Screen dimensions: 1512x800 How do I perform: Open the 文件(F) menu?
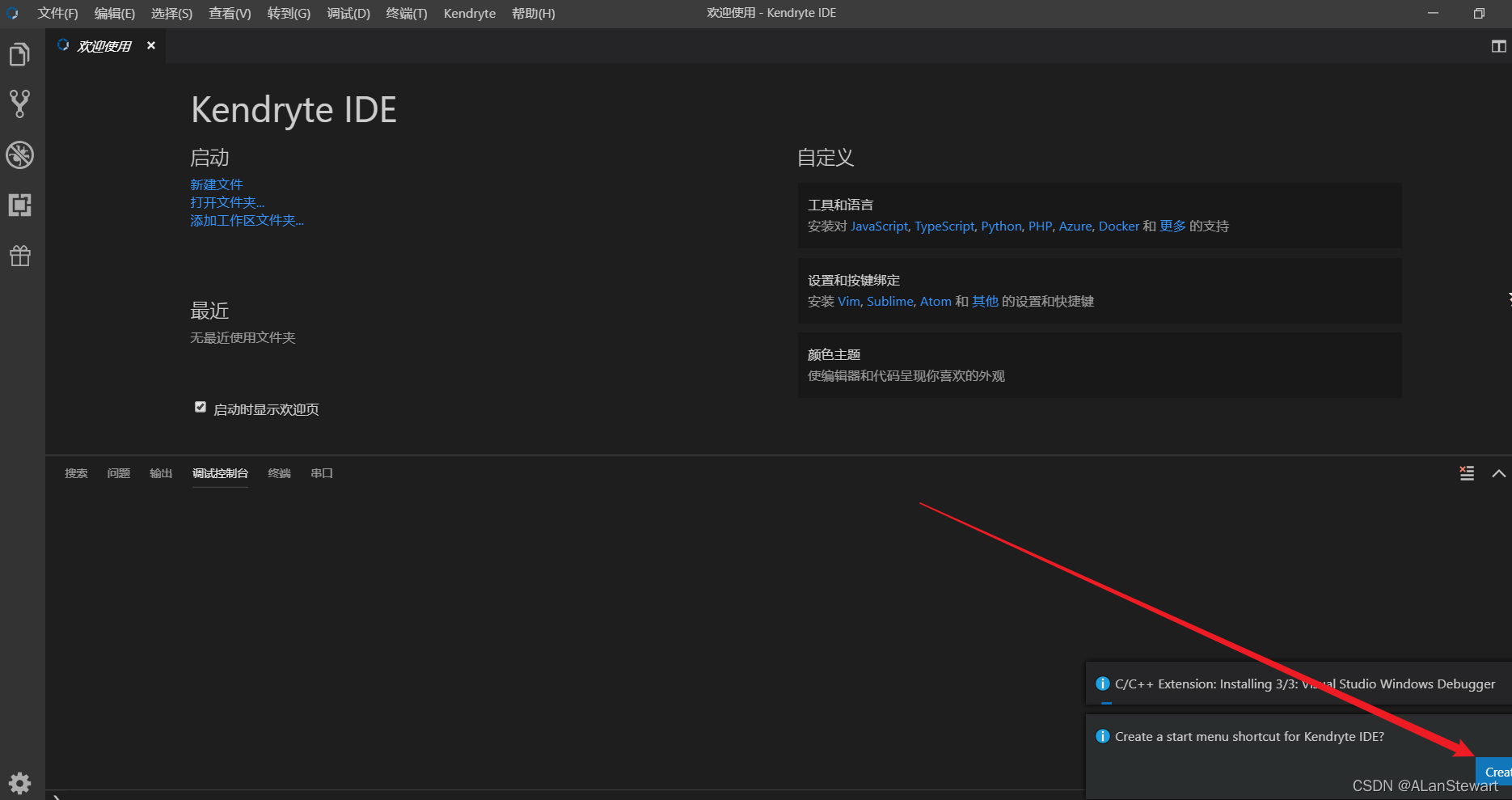click(x=57, y=13)
